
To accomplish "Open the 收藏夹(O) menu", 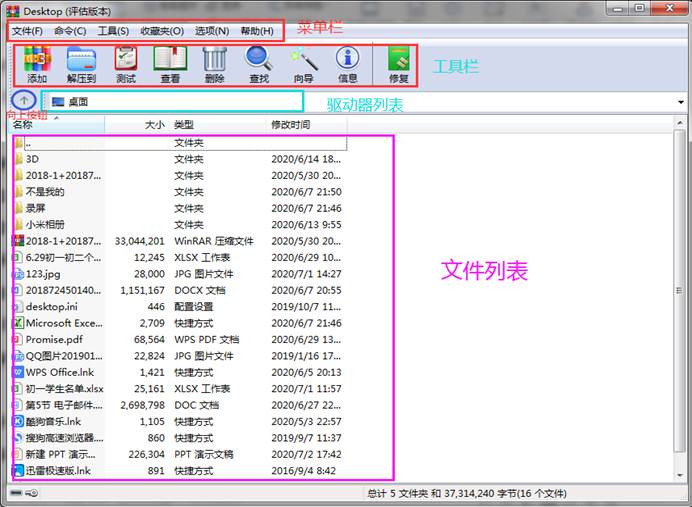I will [x=162, y=31].
